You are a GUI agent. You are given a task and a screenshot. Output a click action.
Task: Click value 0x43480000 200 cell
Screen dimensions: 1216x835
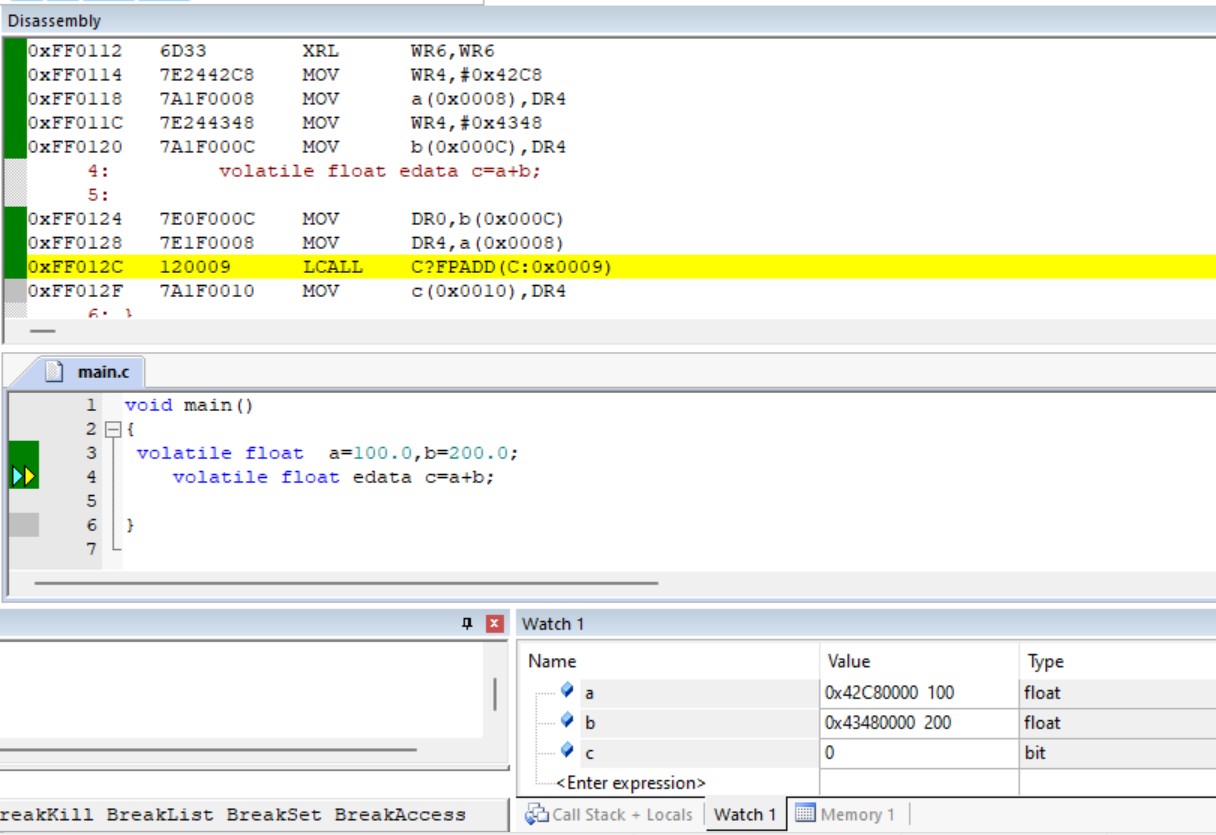coord(919,722)
